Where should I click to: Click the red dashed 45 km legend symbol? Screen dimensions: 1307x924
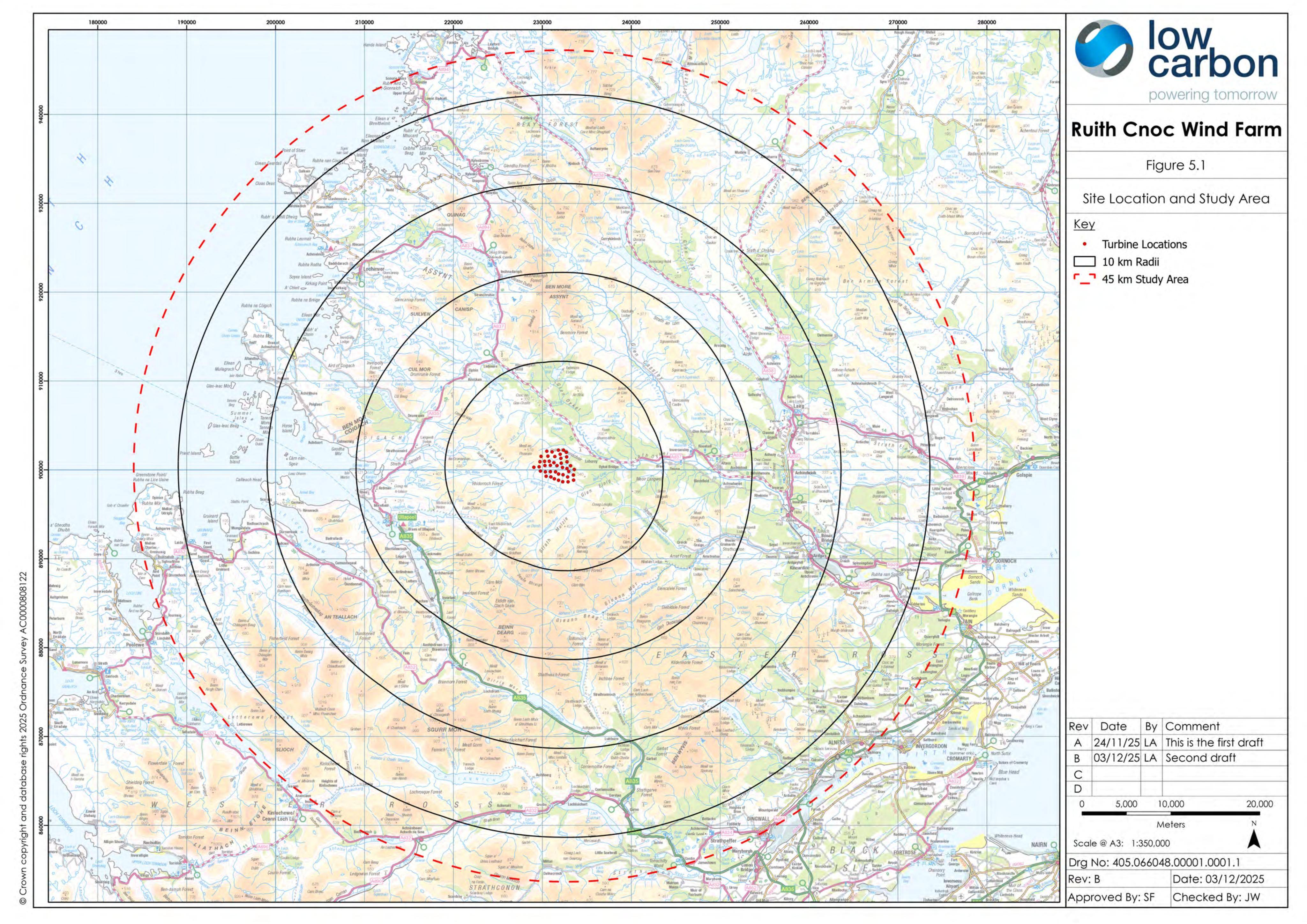click(x=1084, y=279)
